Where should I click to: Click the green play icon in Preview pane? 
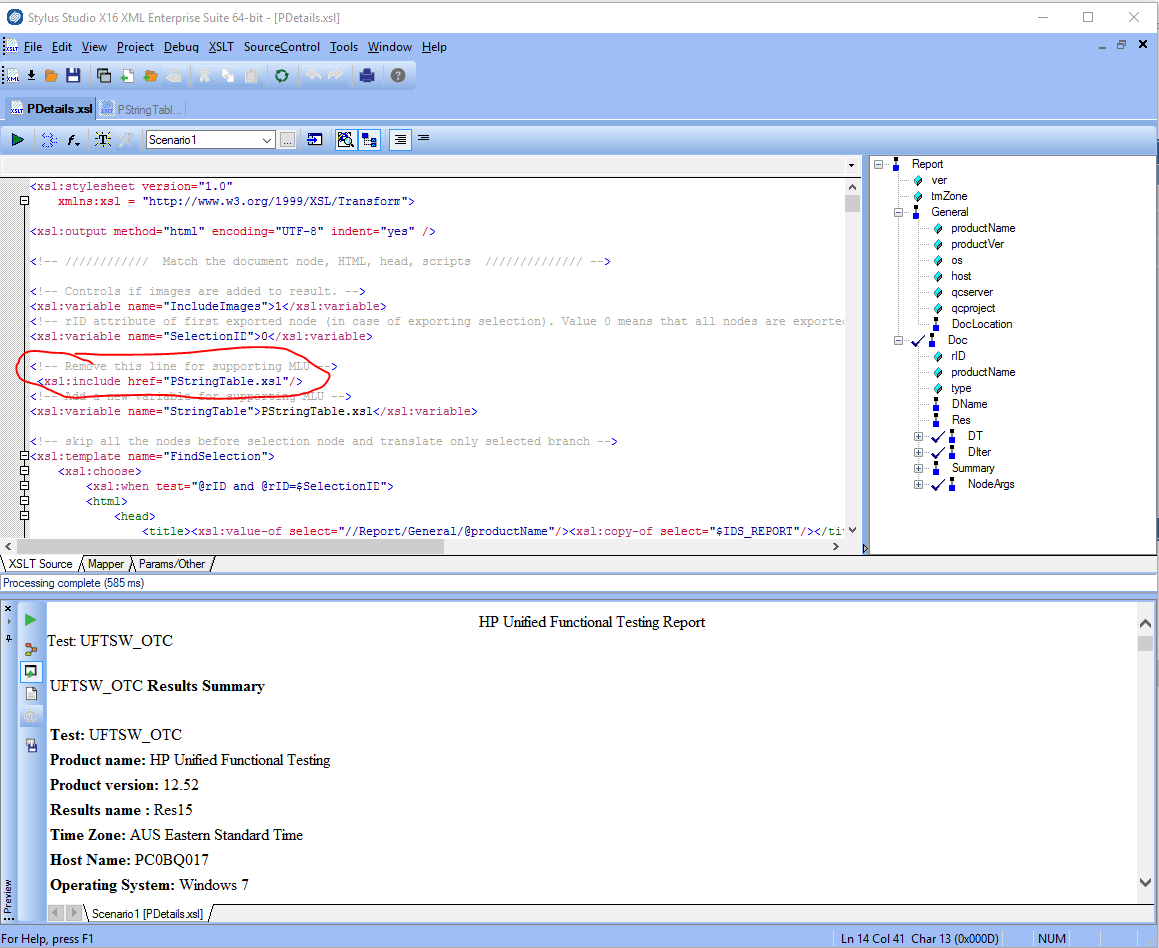pyautogui.click(x=31, y=620)
